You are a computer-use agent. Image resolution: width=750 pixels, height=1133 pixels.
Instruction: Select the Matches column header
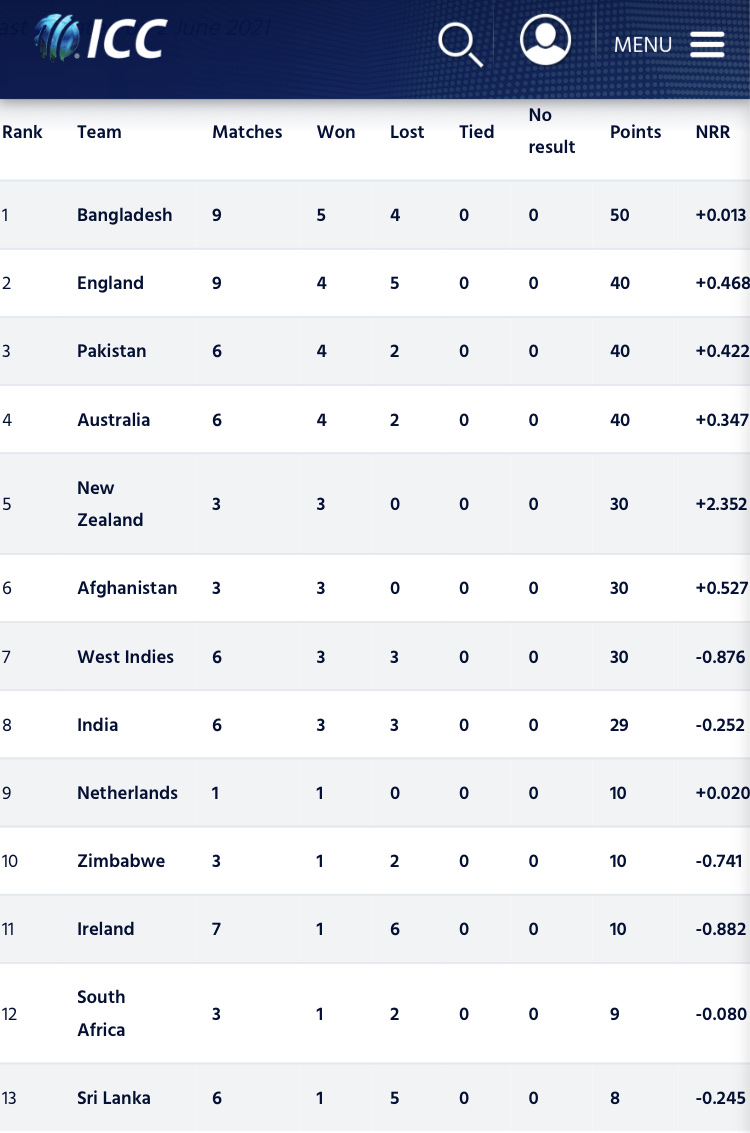[x=247, y=132]
